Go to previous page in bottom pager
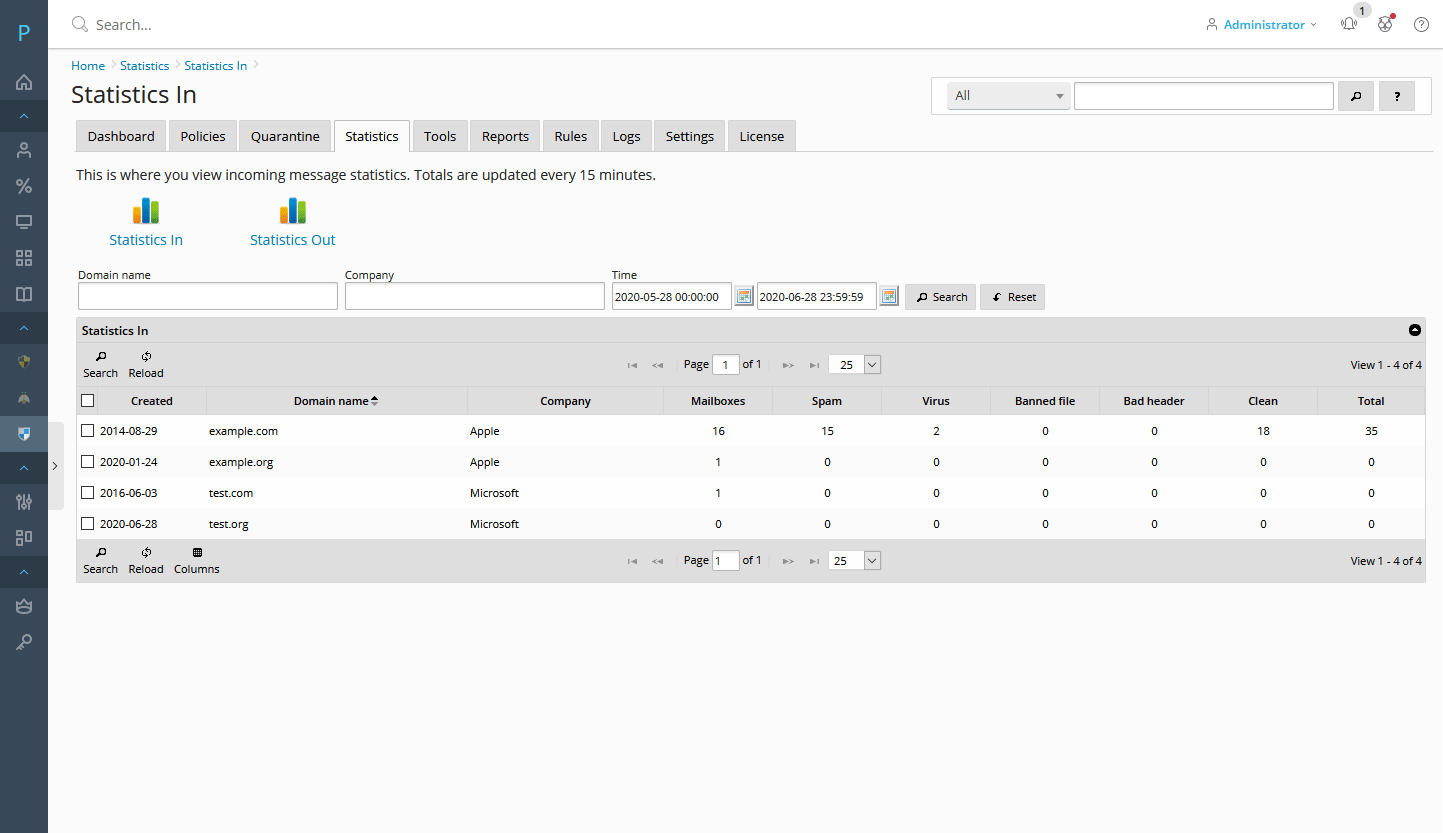The image size is (1443, 833). click(658, 561)
